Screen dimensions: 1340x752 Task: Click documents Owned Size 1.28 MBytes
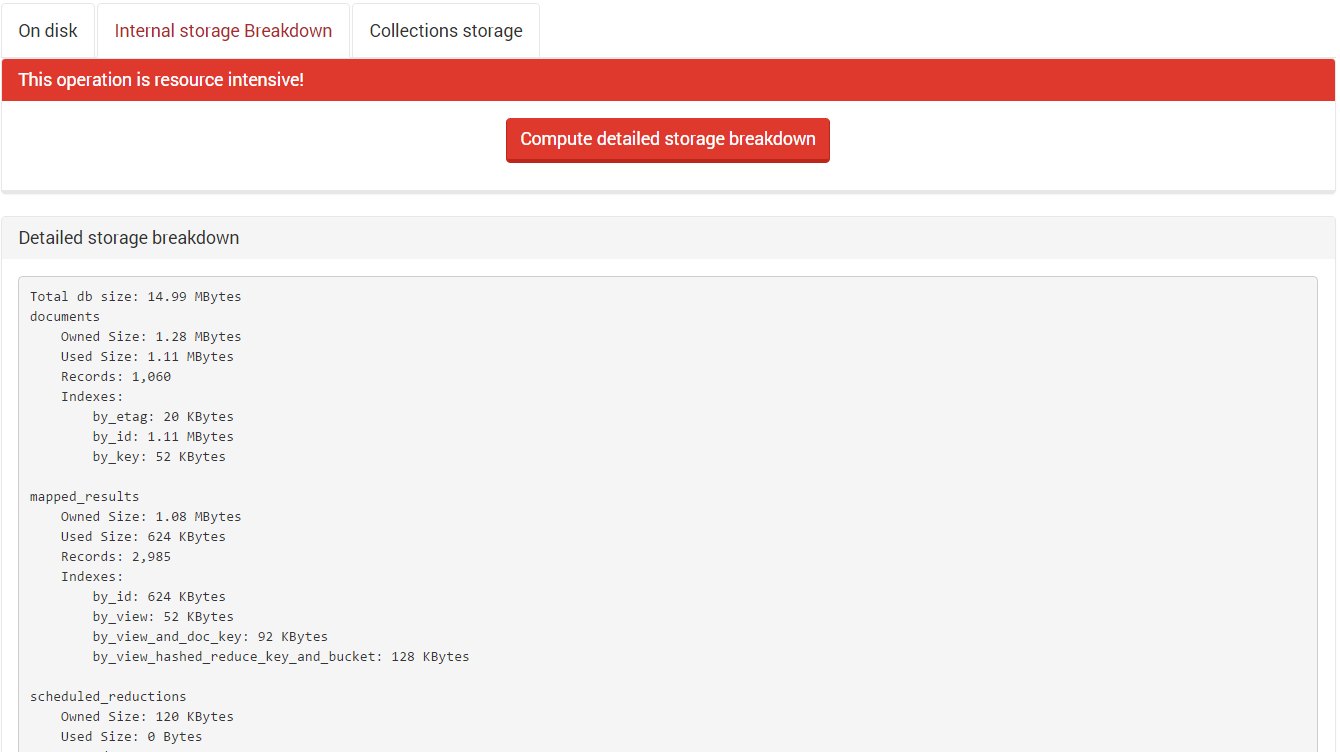pyautogui.click(x=151, y=336)
